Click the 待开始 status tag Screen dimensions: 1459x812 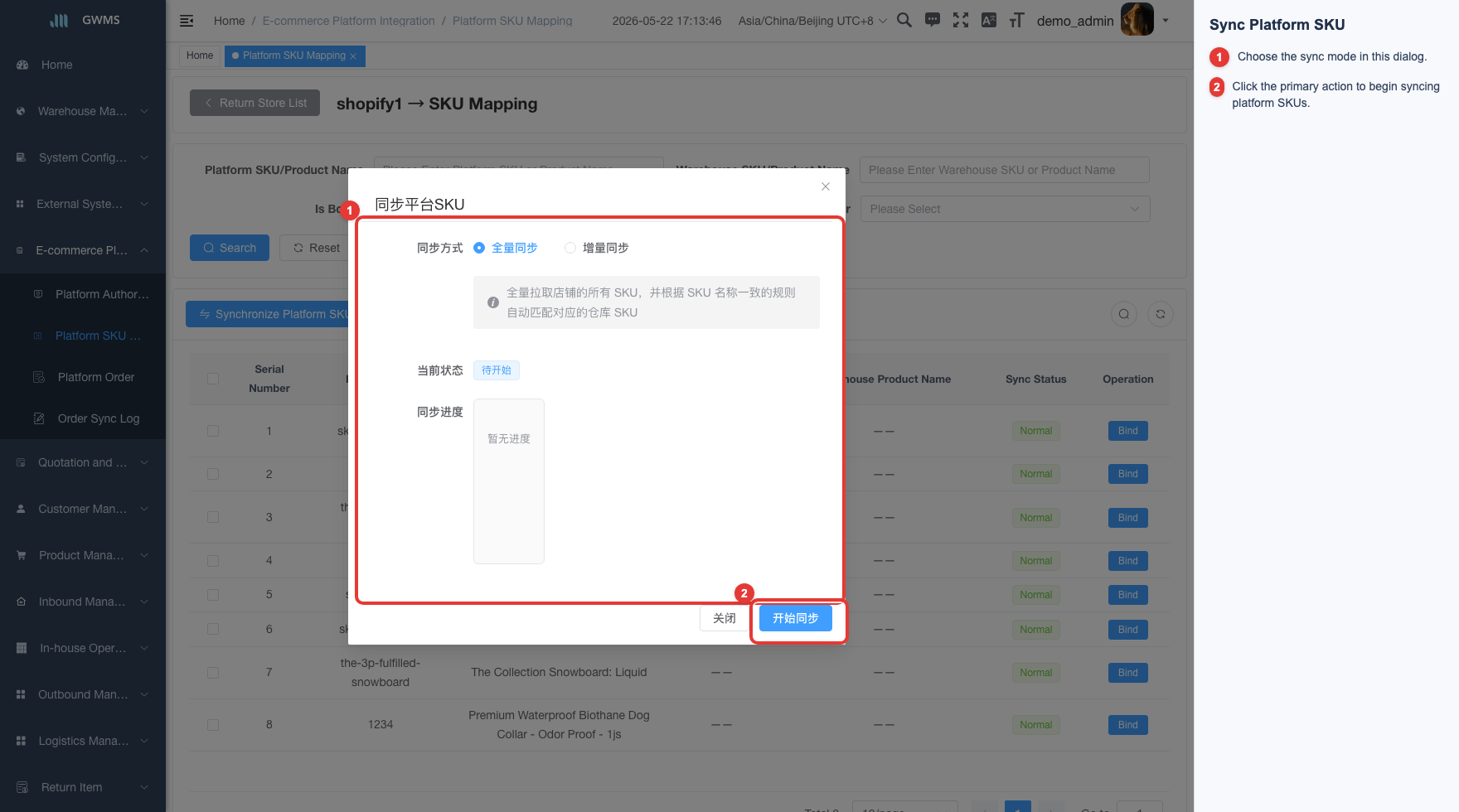point(497,370)
